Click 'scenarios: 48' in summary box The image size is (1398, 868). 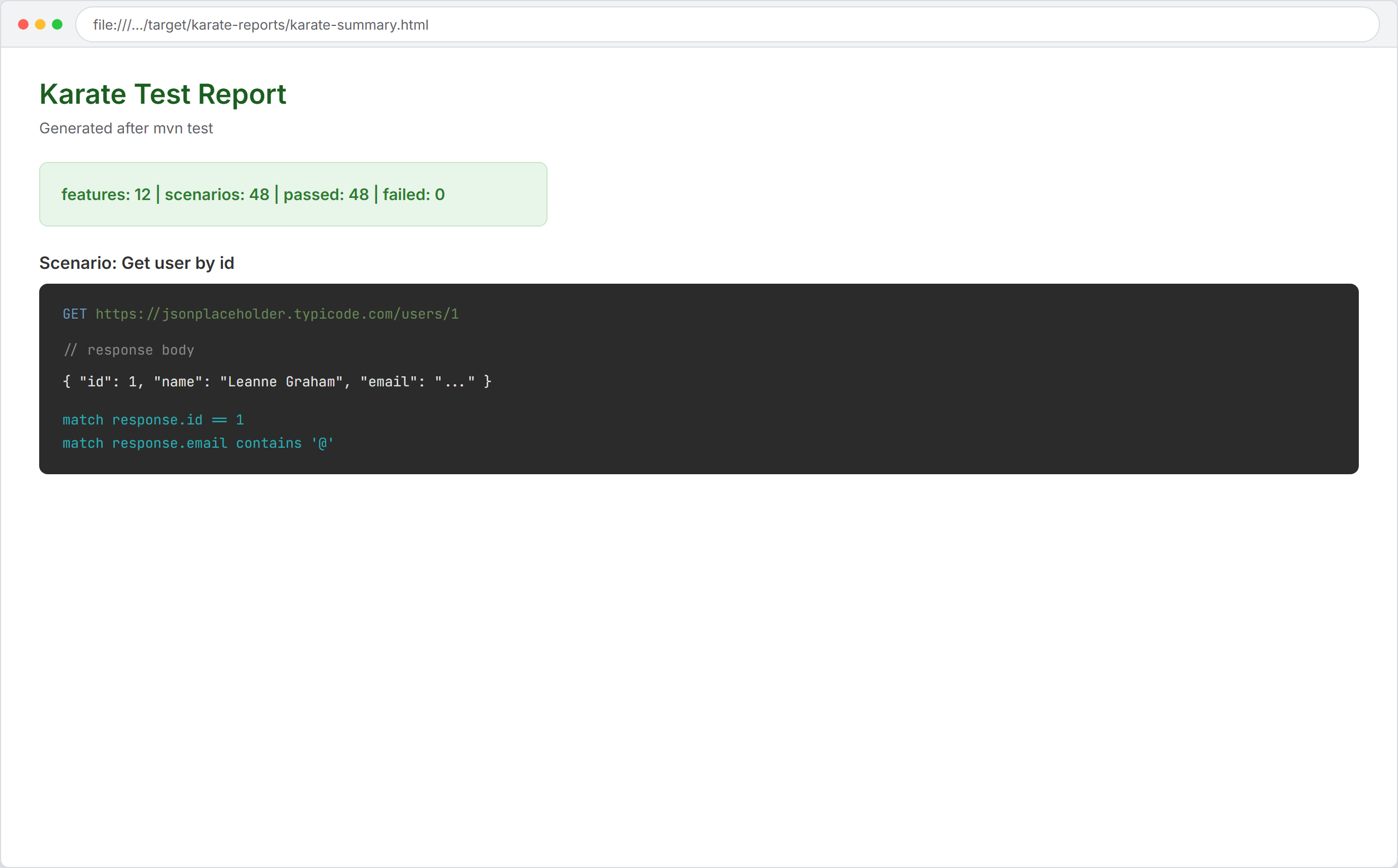(217, 195)
